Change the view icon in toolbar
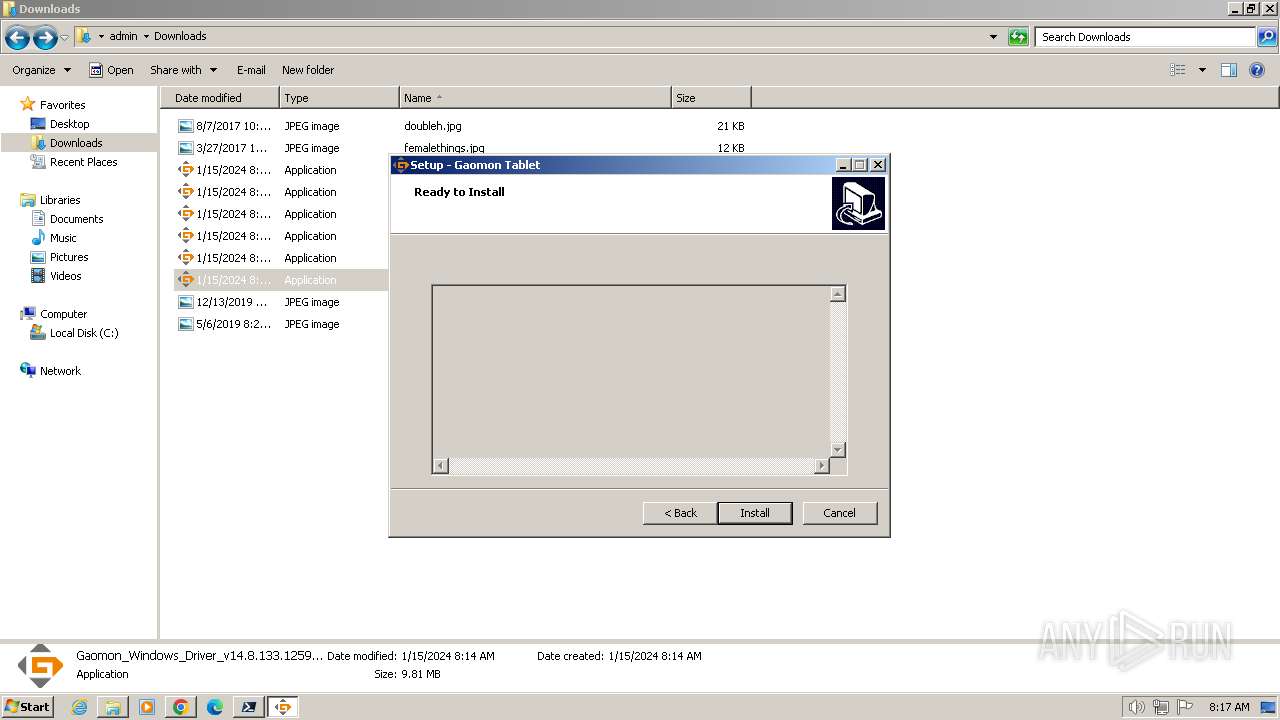The width and height of the screenshot is (1280, 720). click(x=1178, y=70)
